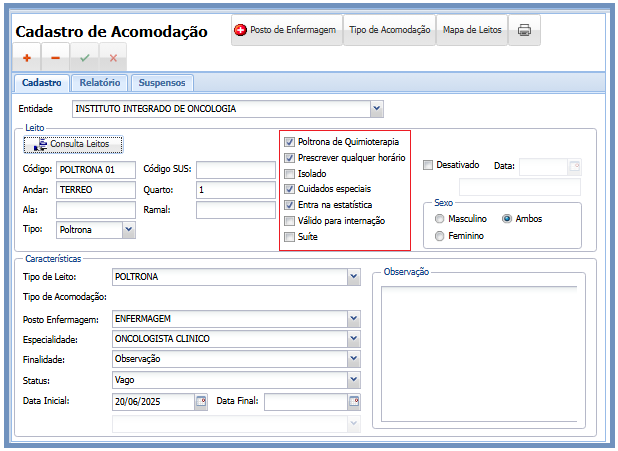
Task: Expand the Especialidade dropdown
Action: coord(353,339)
